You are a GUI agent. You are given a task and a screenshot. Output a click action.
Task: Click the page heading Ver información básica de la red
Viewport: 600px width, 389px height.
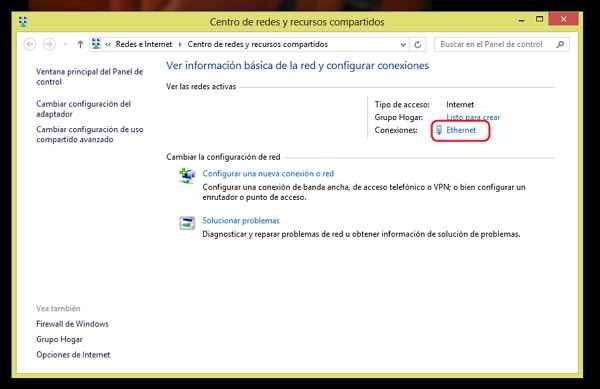pos(298,66)
